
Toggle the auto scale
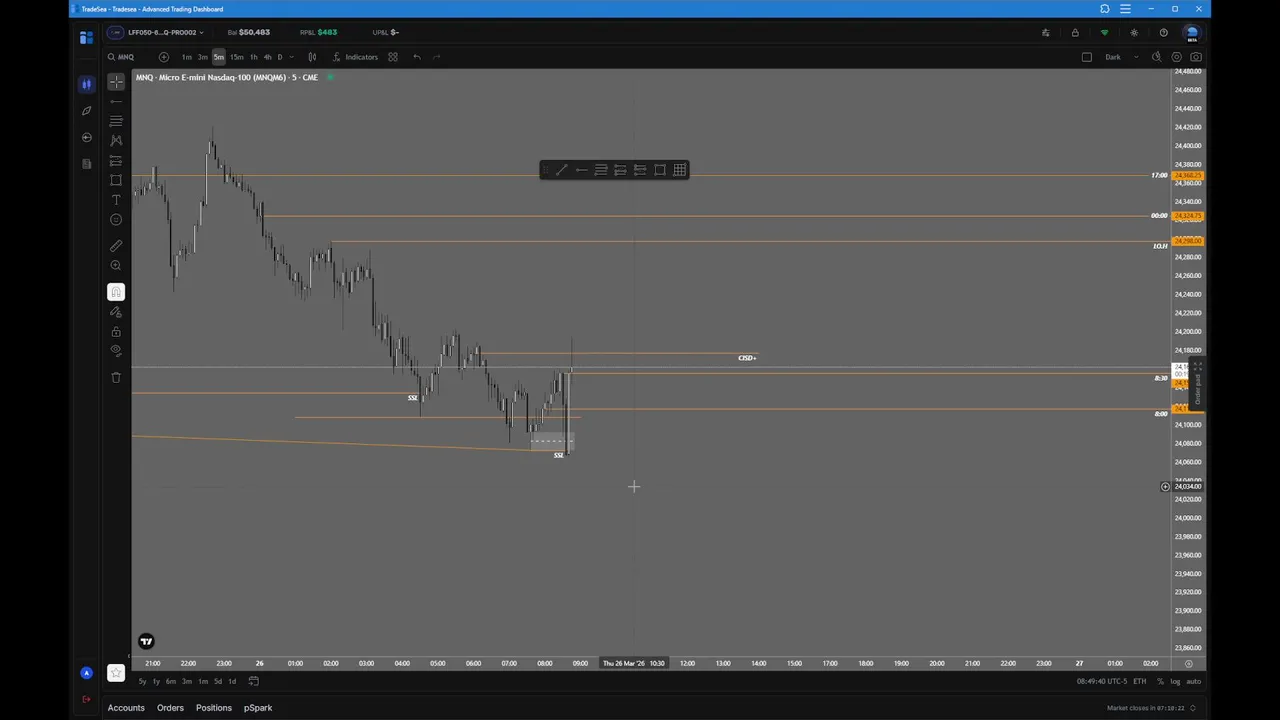[1193, 681]
